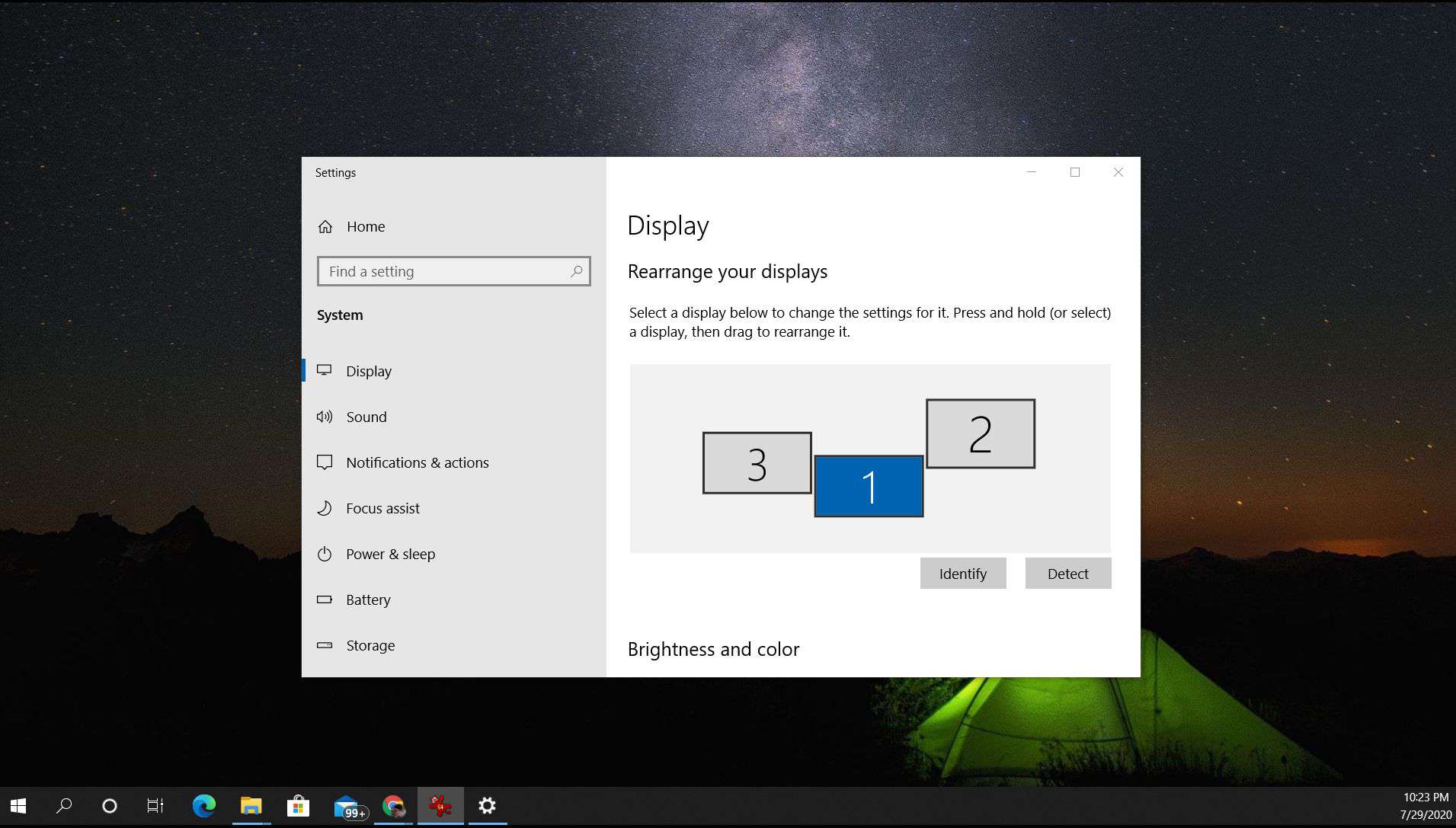Click the search magnifier in Find a setting
The height and width of the screenshot is (828, 1456).
(x=577, y=271)
